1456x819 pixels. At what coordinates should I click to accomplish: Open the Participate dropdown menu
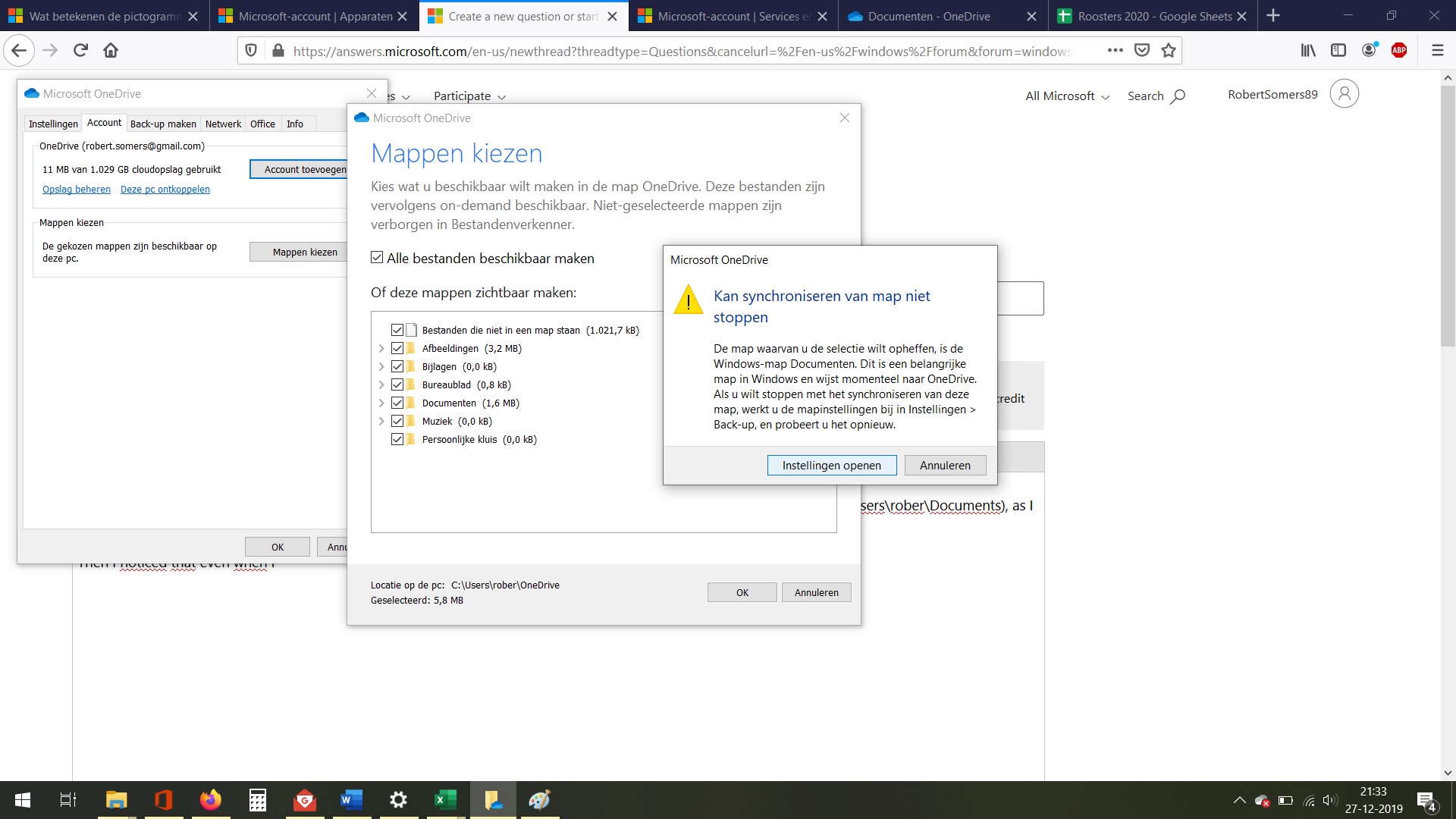(469, 96)
